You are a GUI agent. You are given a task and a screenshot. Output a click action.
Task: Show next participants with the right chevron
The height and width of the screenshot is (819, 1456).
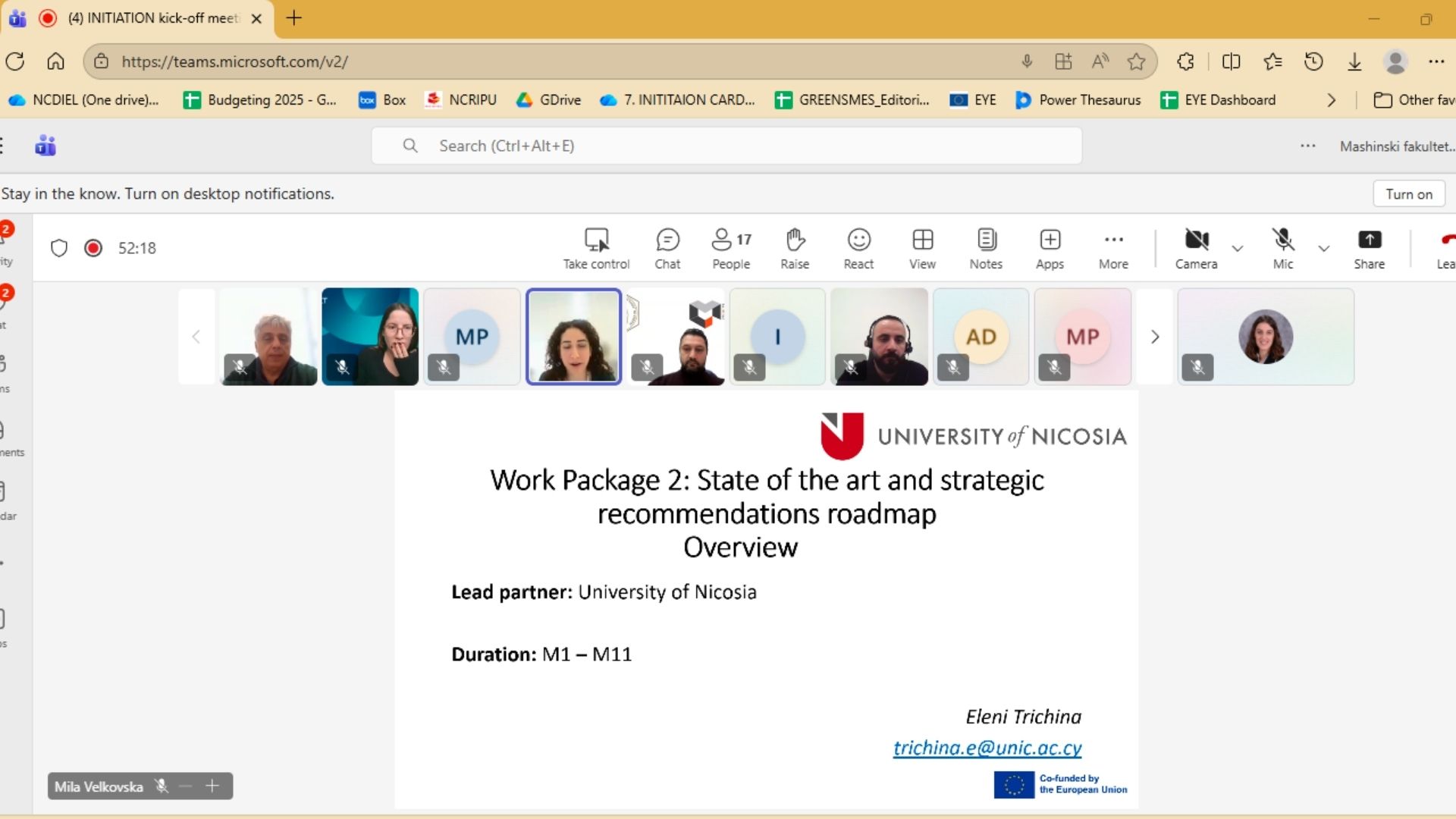[1155, 337]
